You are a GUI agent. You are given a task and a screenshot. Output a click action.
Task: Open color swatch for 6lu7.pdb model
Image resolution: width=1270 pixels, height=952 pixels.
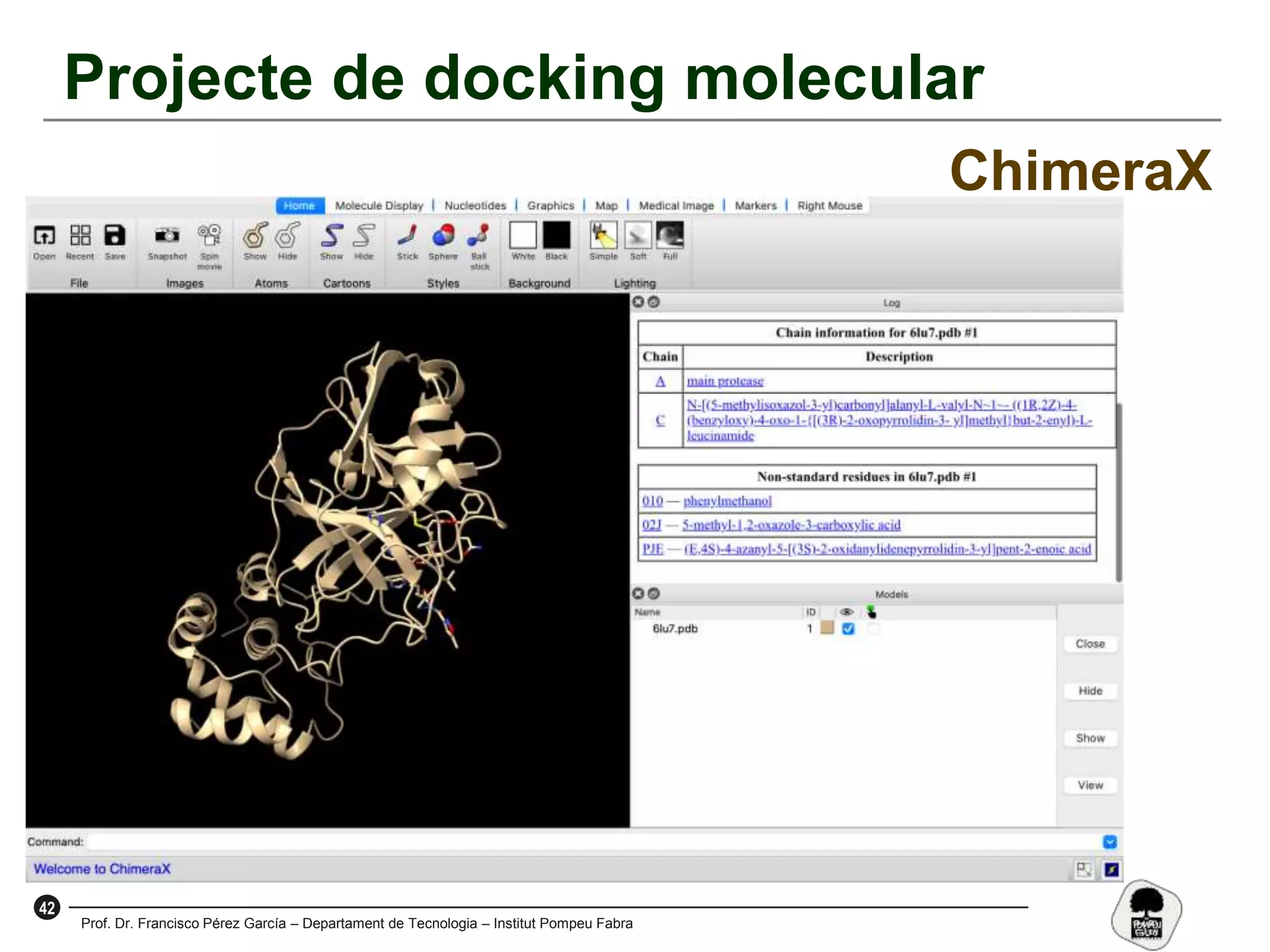(827, 628)
